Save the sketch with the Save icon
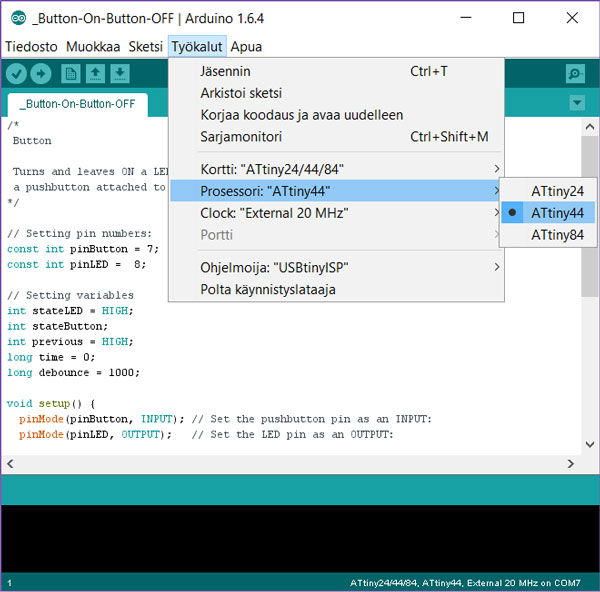This screenshot has width=600, height=592. pos(120,73)
